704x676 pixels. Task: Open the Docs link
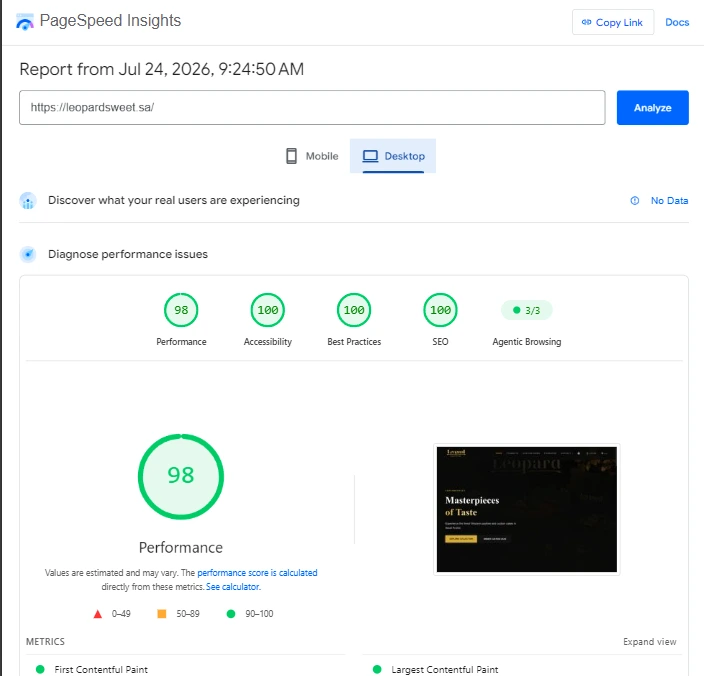click(677, 22)
